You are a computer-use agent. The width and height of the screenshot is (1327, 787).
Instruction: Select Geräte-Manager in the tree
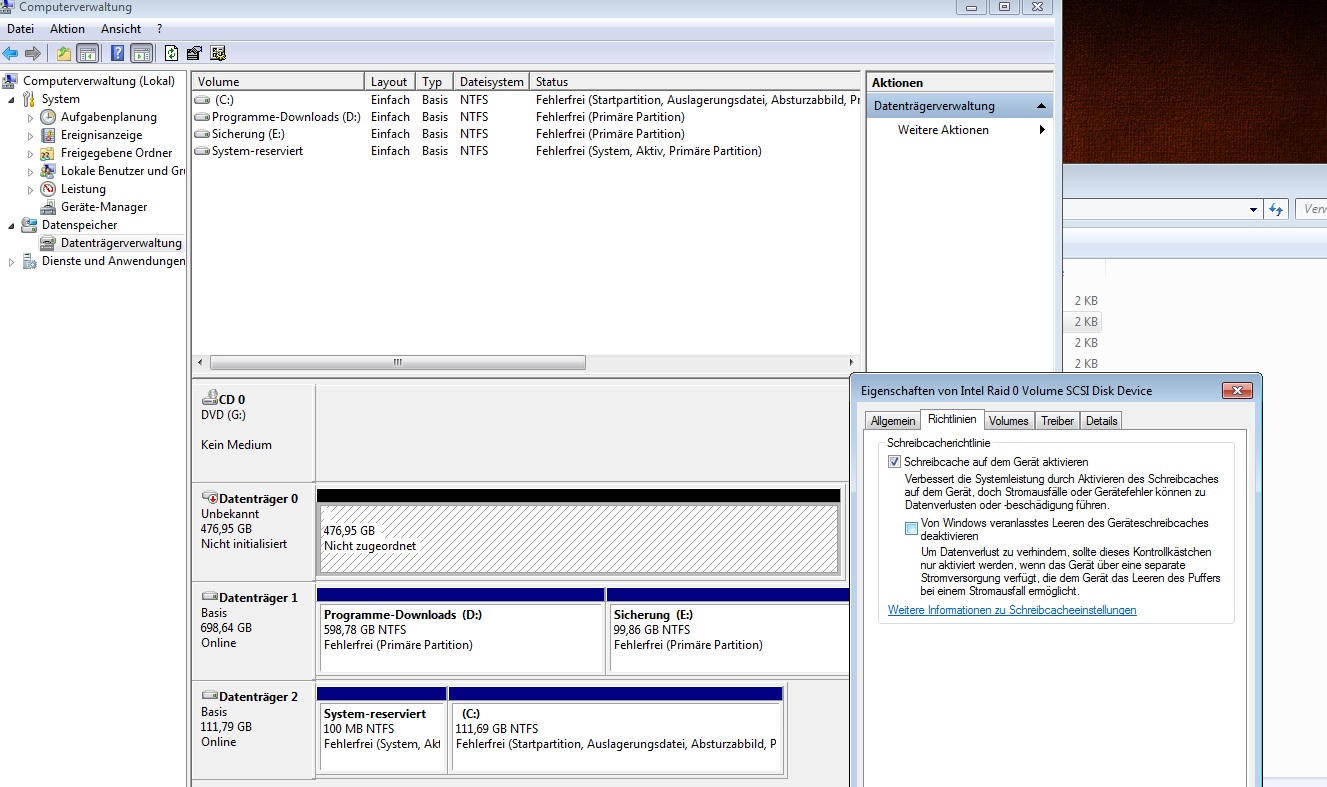pos(104,207)
